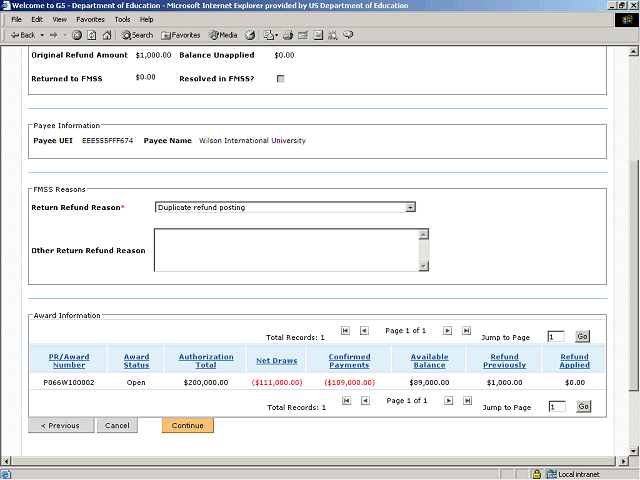Open the Tools menu
Screen dimensions: 640x480
122,19
